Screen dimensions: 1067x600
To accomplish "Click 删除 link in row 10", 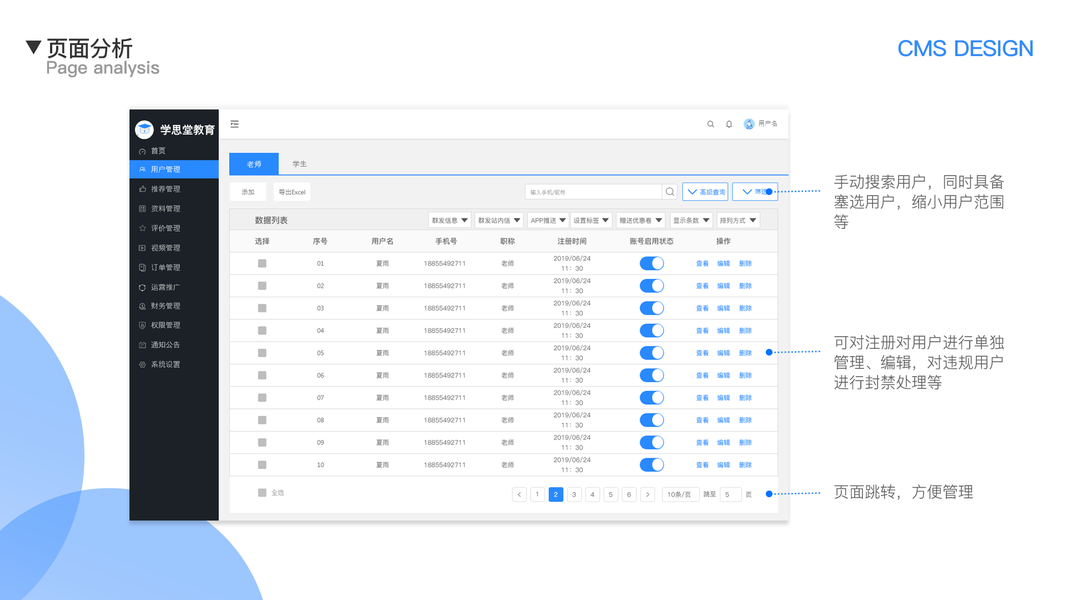I will tap(745, 465).
